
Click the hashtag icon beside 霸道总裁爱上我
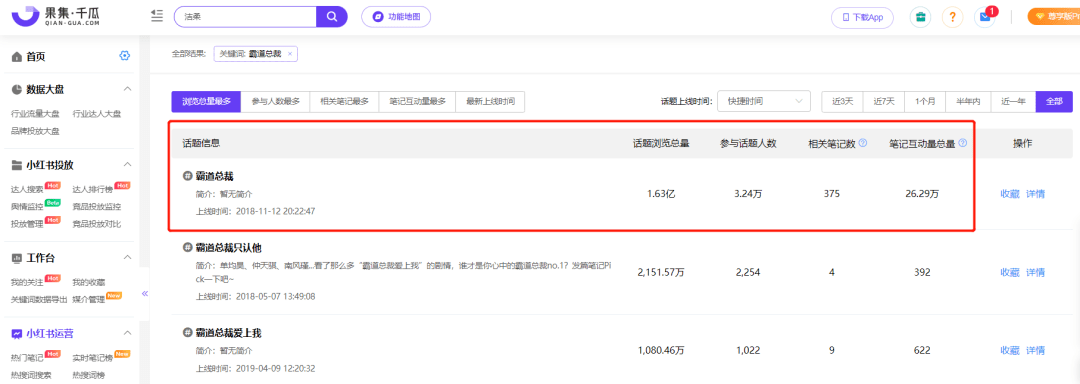[187, 333]
